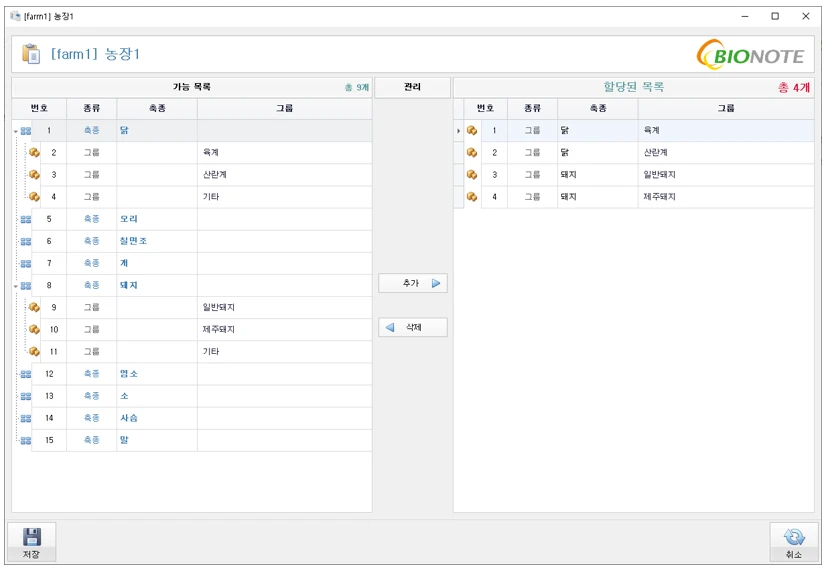The width and height of the screenshot is (829, 571).
Task: Select 산란계 group cell in available list
Action: [x=284, y=174]
